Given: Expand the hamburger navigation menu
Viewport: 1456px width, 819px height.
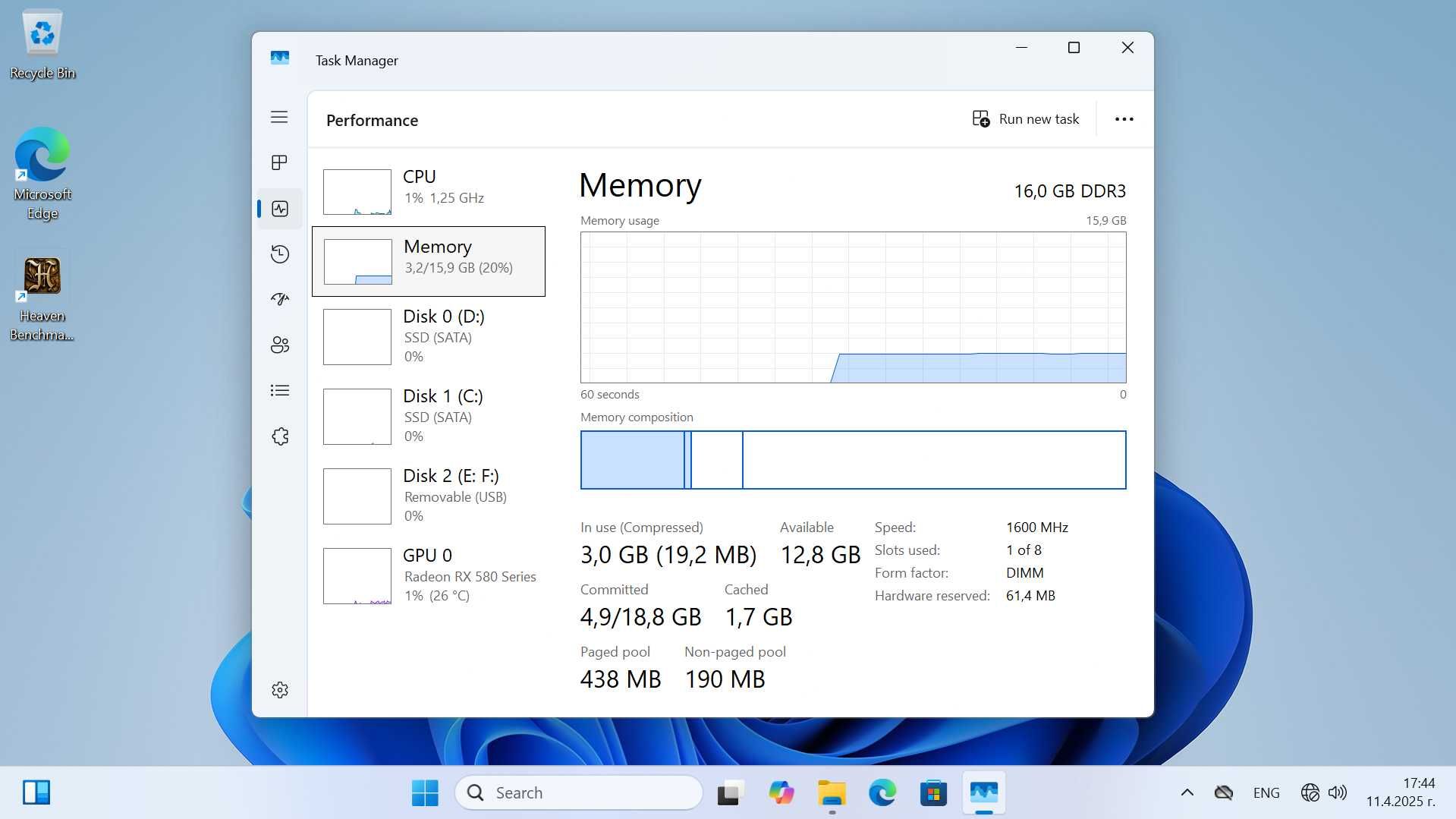Looking at the screenshot, I should coord(279,117).
